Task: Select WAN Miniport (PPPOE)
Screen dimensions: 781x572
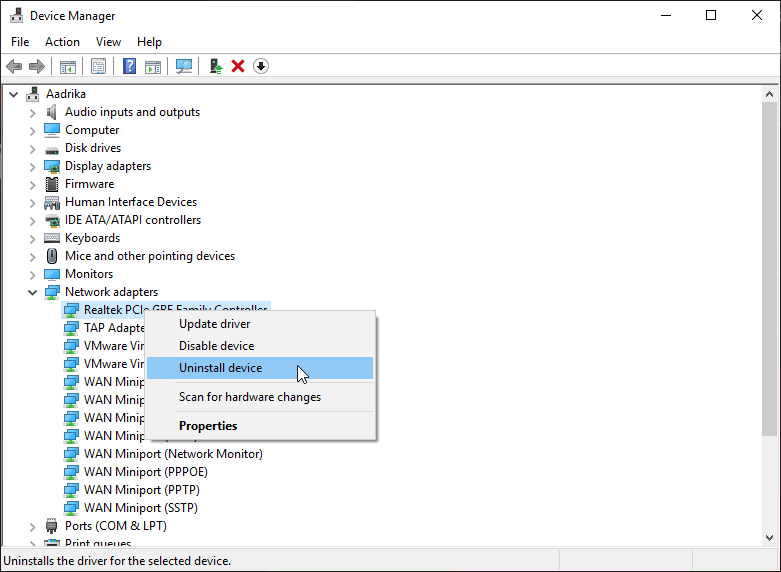Action: [x=145, y=472]
